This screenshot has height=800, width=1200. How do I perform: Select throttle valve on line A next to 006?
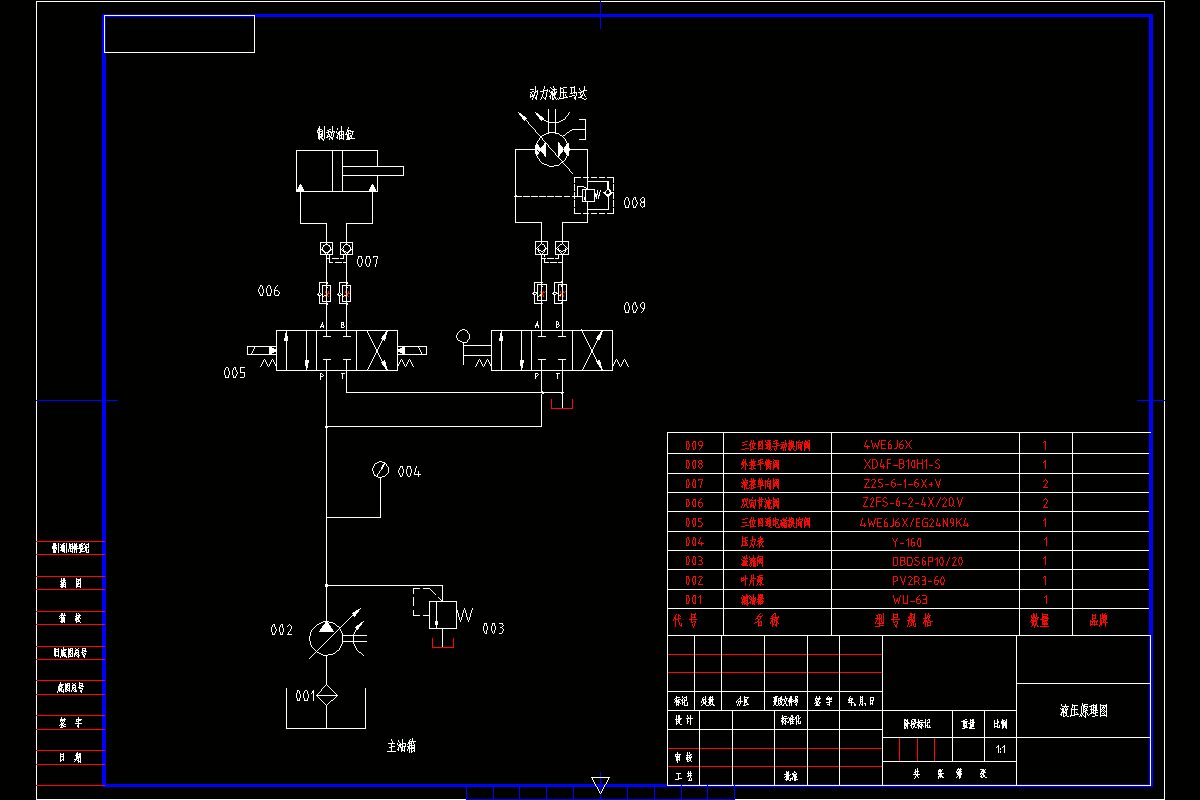click(x=324, y=293)
